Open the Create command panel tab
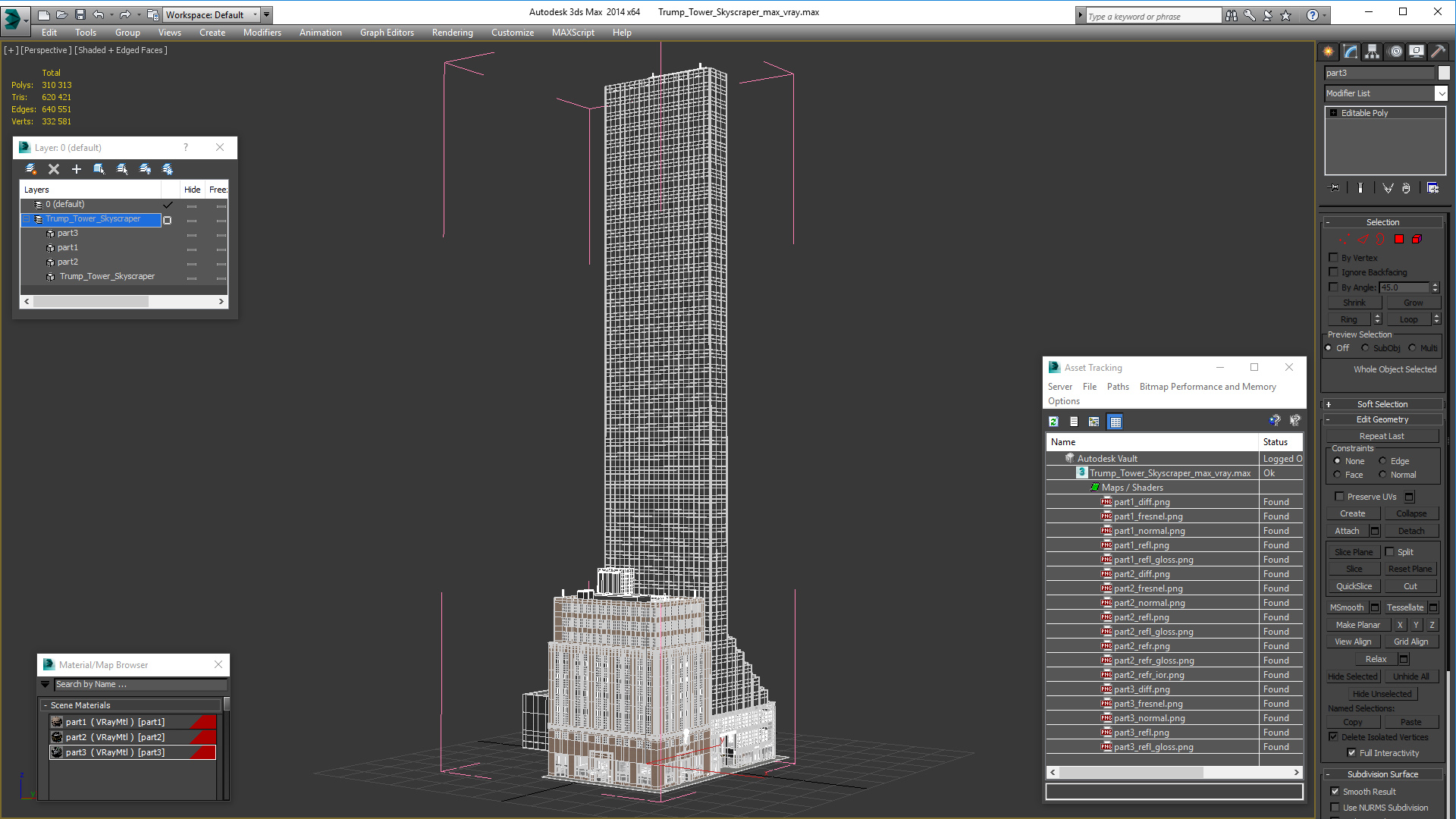Viewport: 1456px width, 819px height. pos(1328,52)
